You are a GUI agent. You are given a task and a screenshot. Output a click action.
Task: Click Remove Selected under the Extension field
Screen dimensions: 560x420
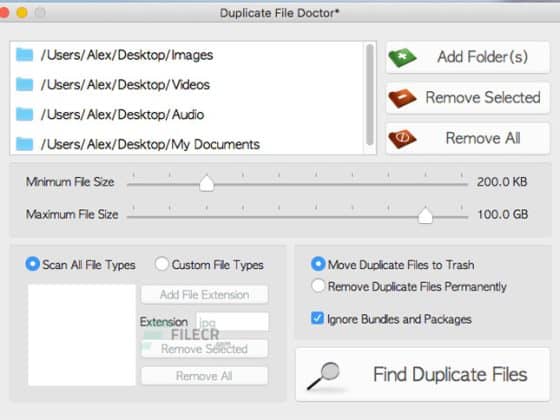(205, 349)
